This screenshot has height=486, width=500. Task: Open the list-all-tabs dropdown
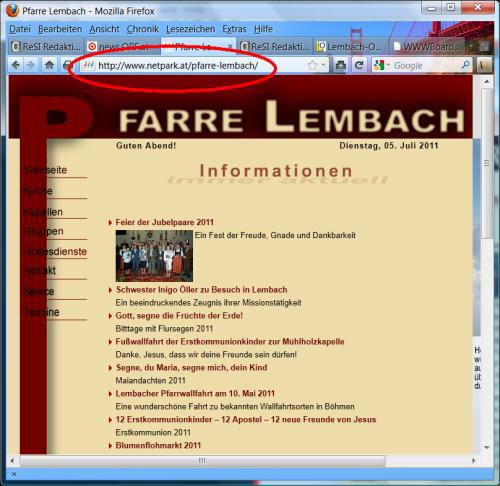484,46
